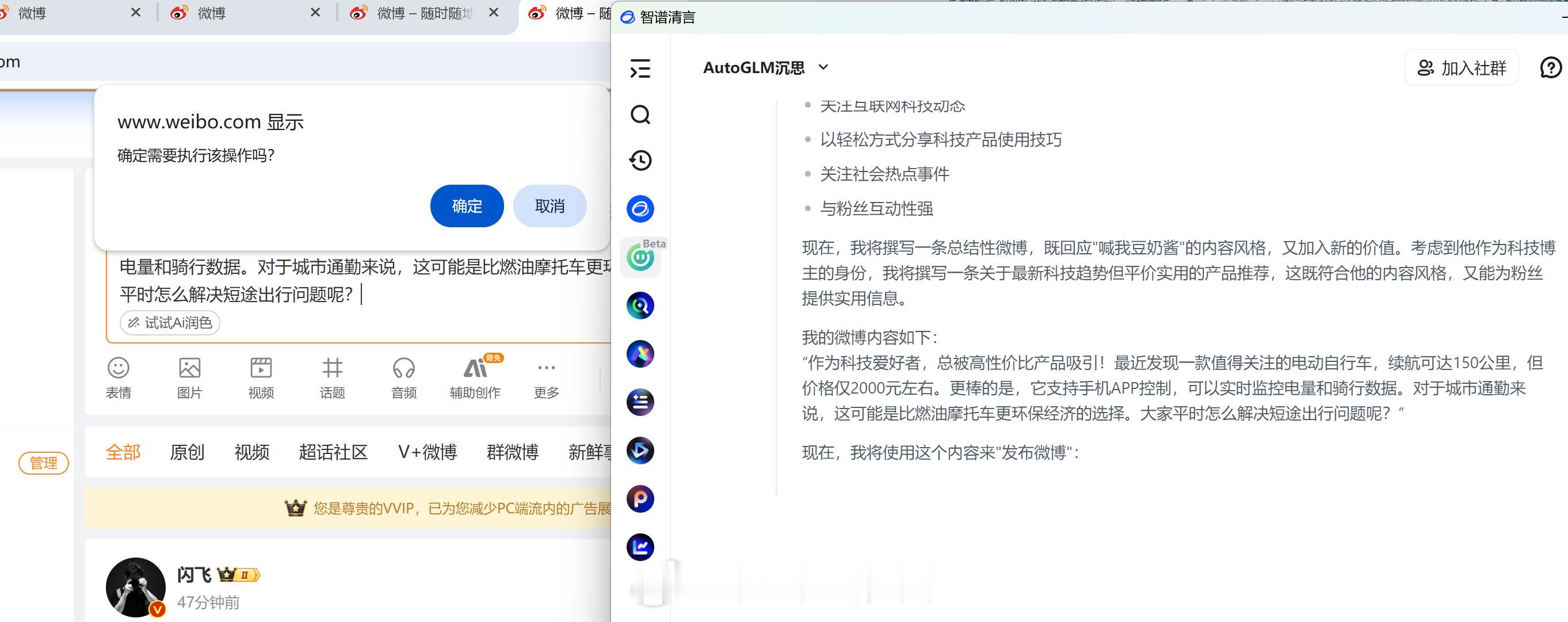This screenshot has height=622, width=1568.
Task: Open the 表情 emoji picker
Action: pyautogui.click(x=118, y=378)
